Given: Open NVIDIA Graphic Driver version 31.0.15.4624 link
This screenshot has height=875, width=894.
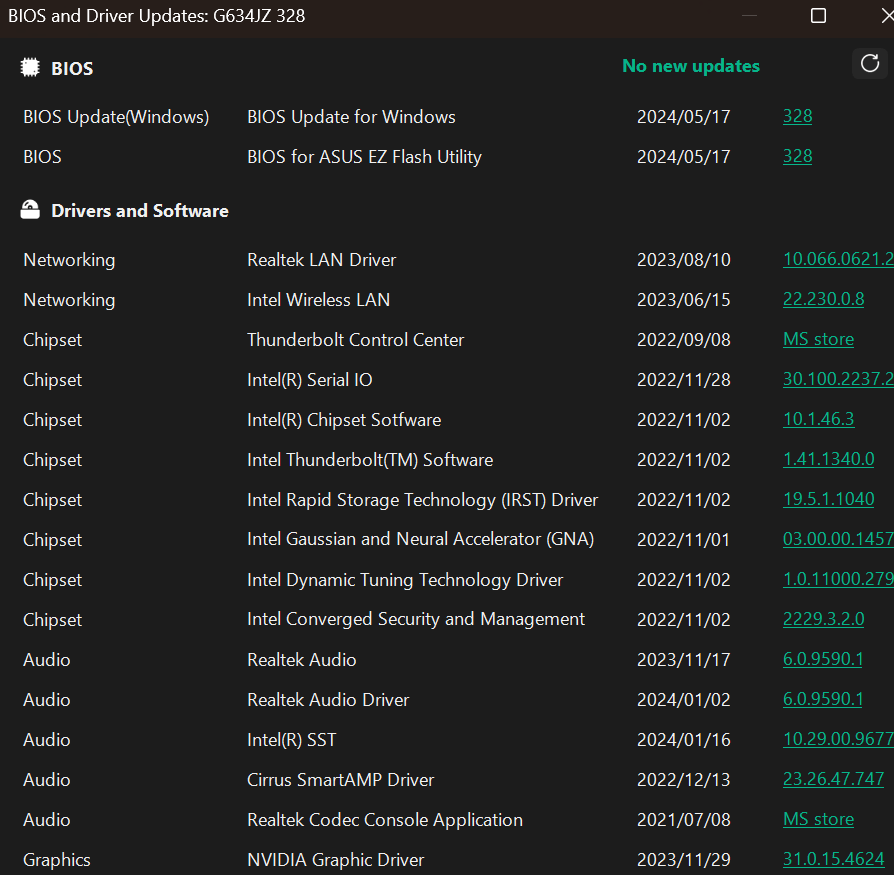Looking at the screenshot, I should (833, 858).
